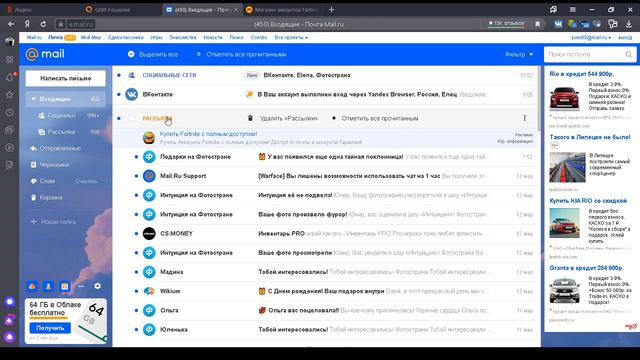The width and height of the screenshot is (640, 360).
Task: Toggle unread dot on Мадина email
Action: pos(136,272)
